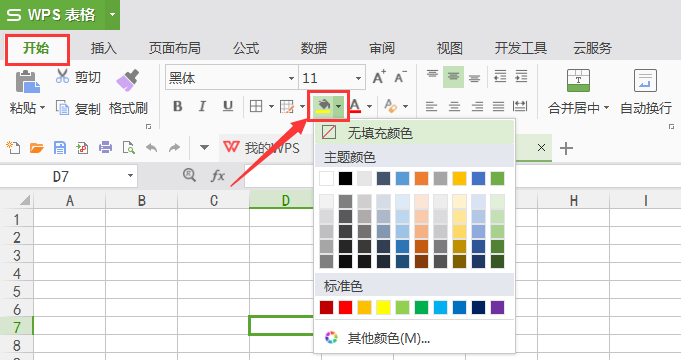Screen dimensions: 681x360
Task: Click the undo arrow icon
Action: coord(151,148)
